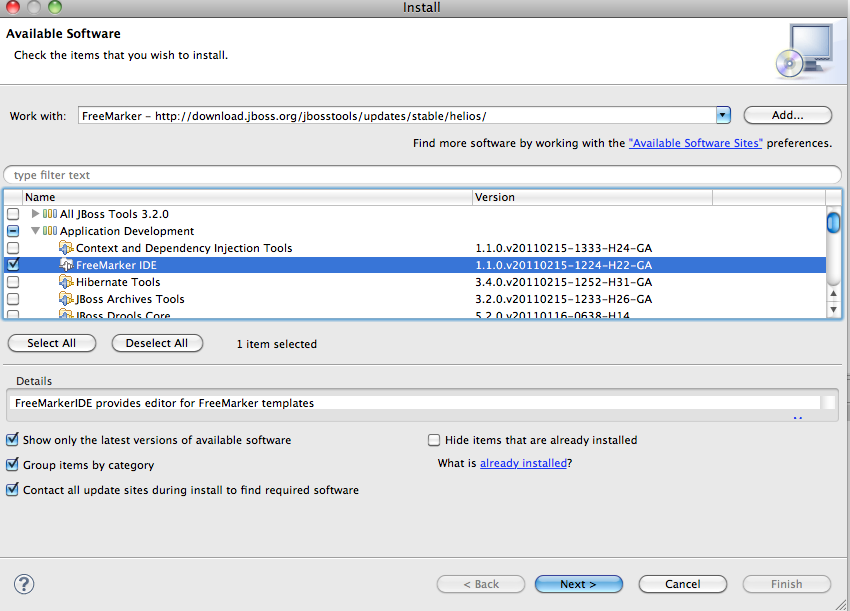The height and width of the screenshot is (611, 850).
Task: Open the Work with site dropdown arrow
Action: point(723,115)
